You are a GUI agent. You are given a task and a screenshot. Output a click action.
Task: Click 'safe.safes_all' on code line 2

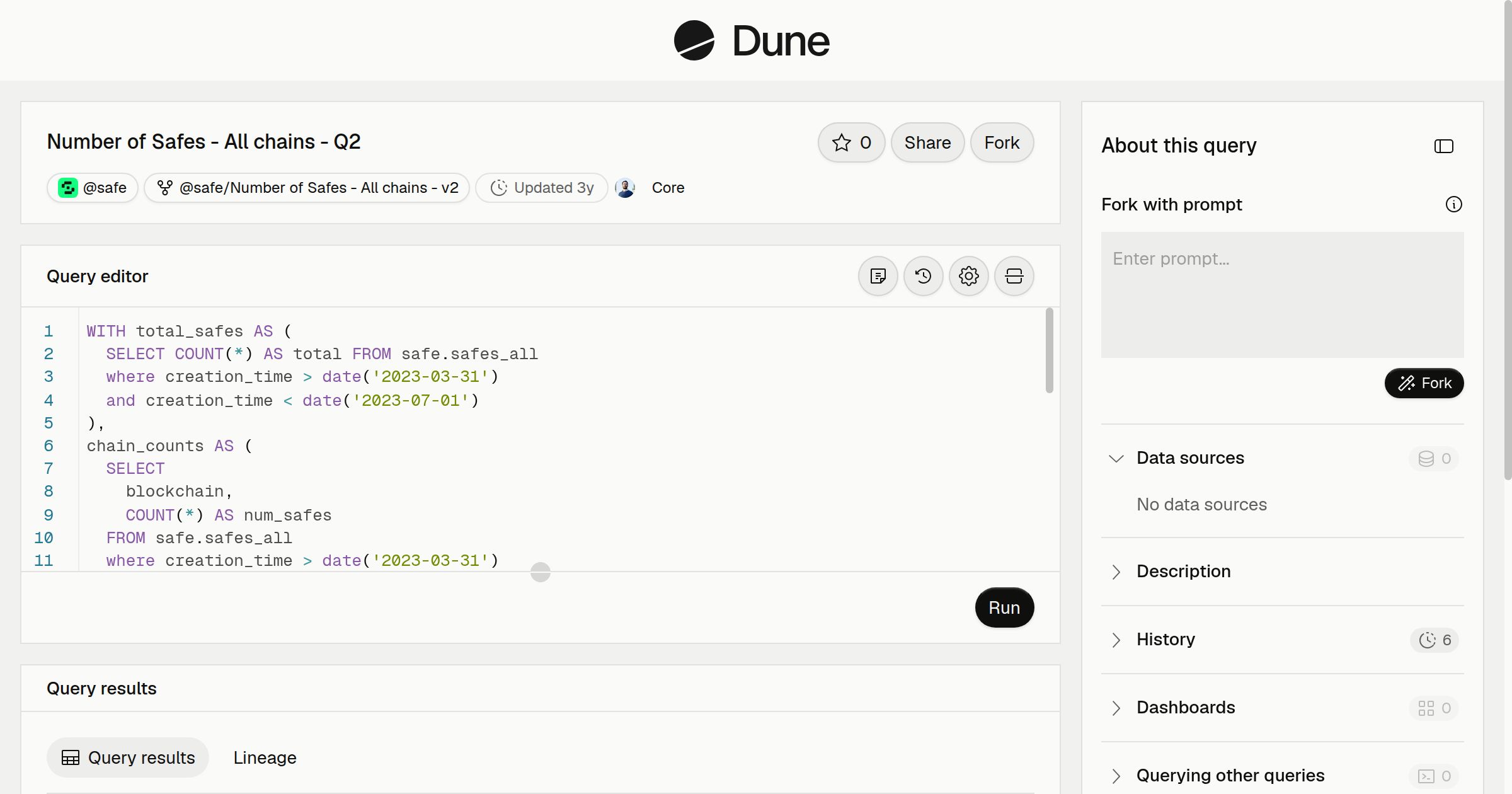[x=469, y=354]
